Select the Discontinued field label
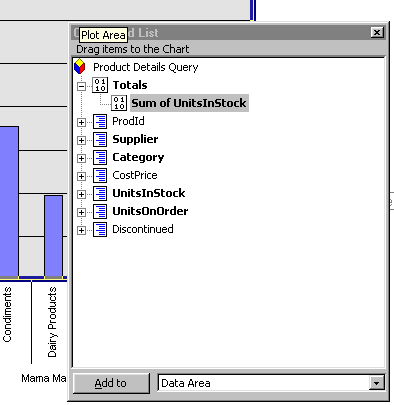 pyautogui.click(x=143, y=229)
